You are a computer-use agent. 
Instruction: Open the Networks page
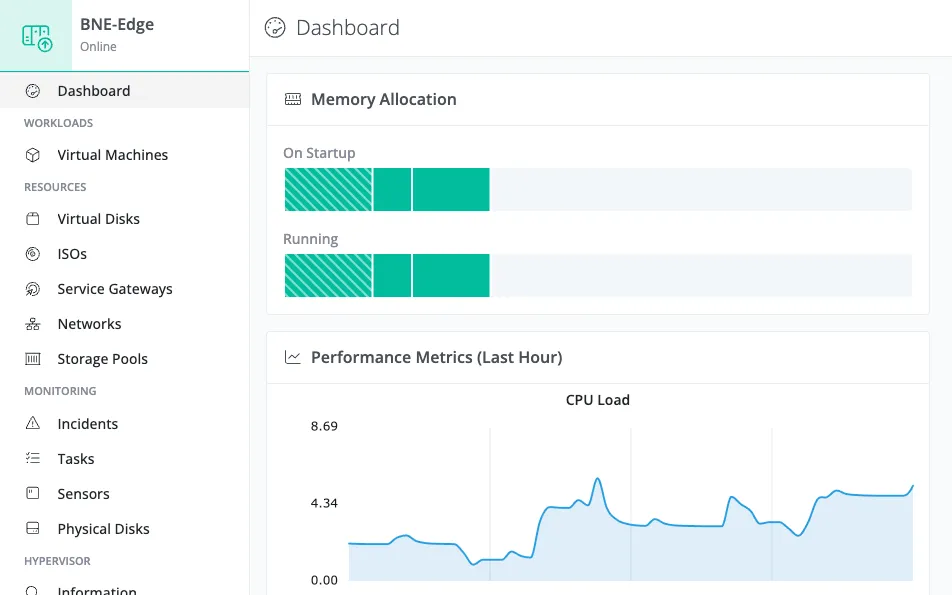coord(124,324)
